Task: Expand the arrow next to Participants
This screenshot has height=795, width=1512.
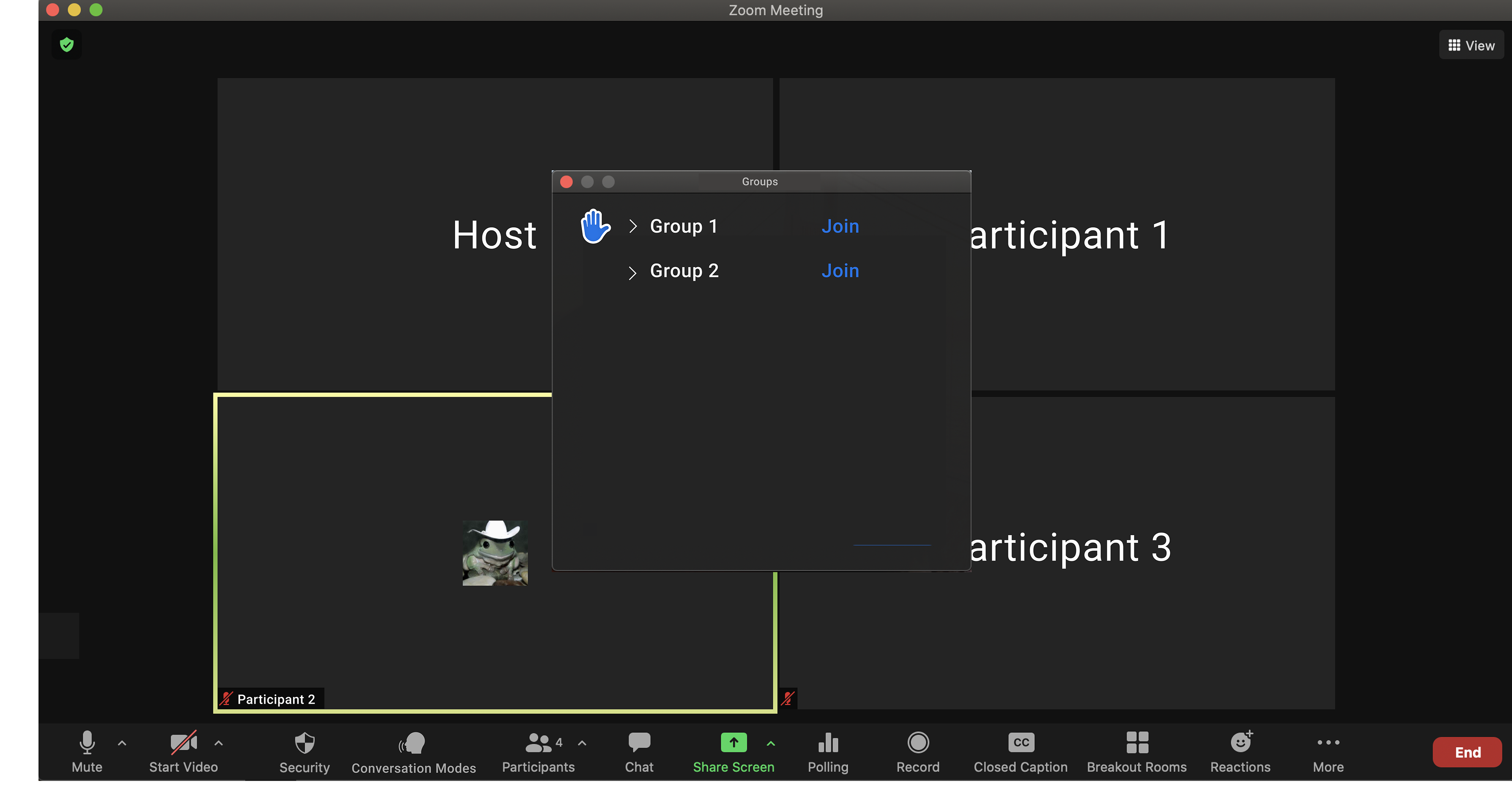Action: [x=582, y=743]
